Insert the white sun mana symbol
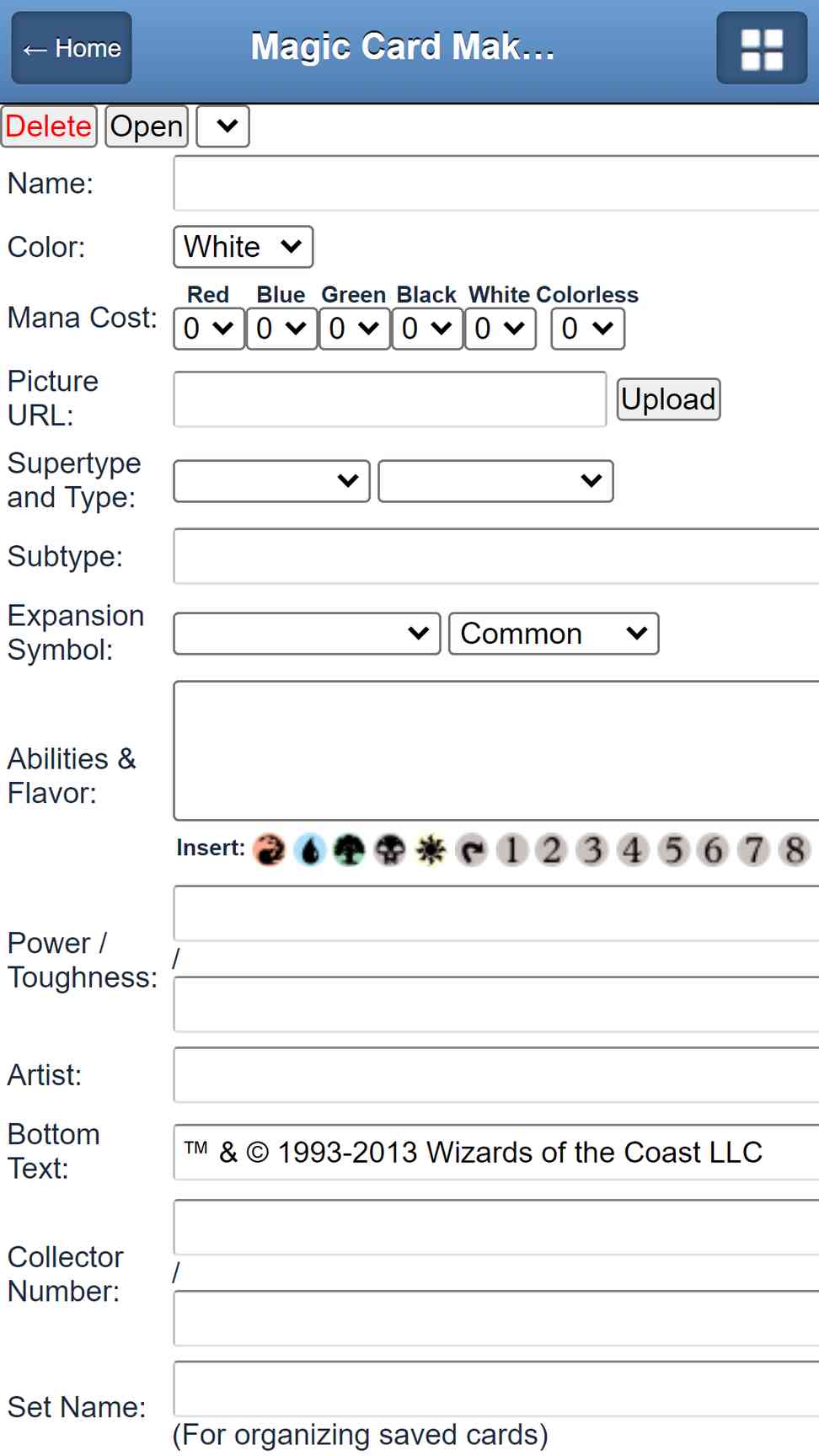The width and height of the screenshot is (819, 1456). coord(431,850)
